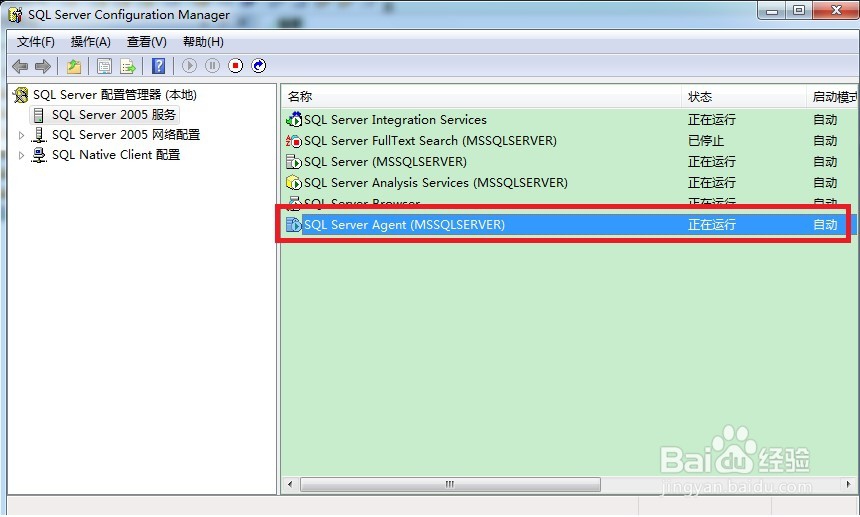This screenshot has width=860, height=517.
Task: Maximize the Configuration Manager window
Action: tap(799, 11)
